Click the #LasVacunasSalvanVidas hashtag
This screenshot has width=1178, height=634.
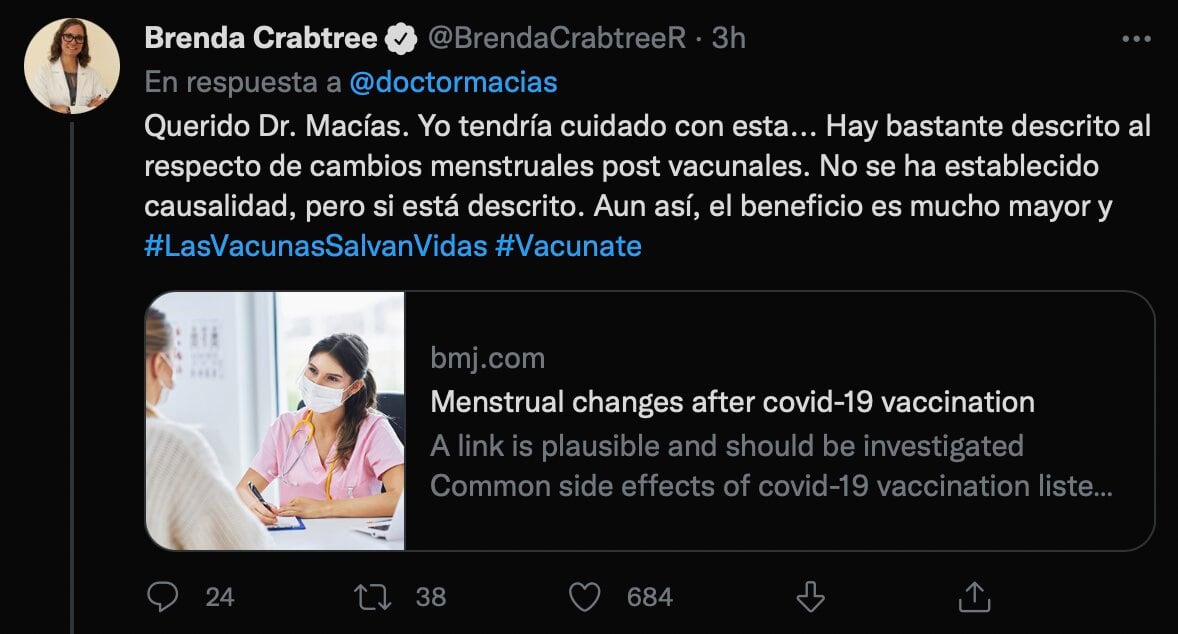point(314,246)
